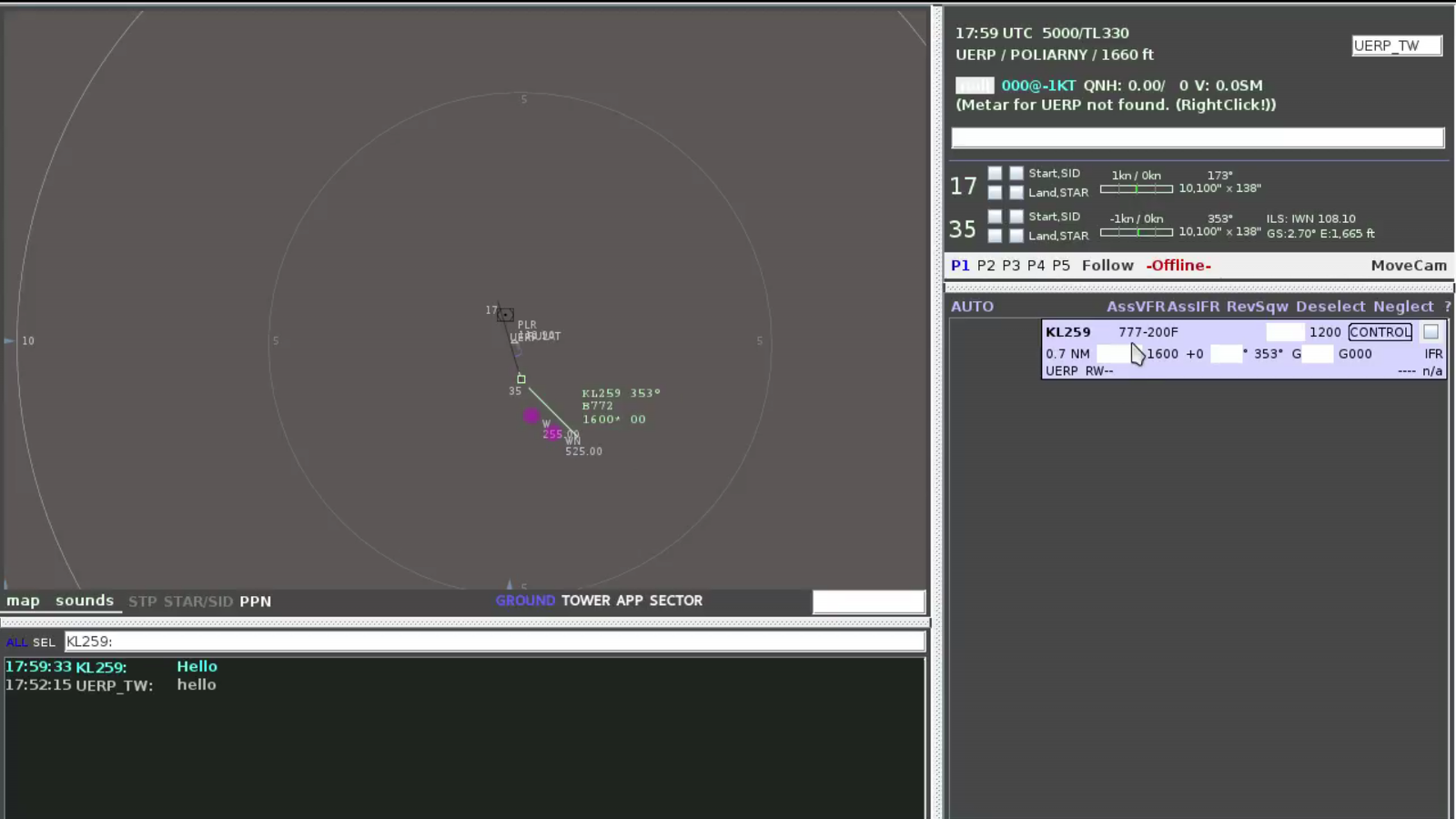
Task: Click AssIFR to assign IFR squawk
Action: 1193,307
